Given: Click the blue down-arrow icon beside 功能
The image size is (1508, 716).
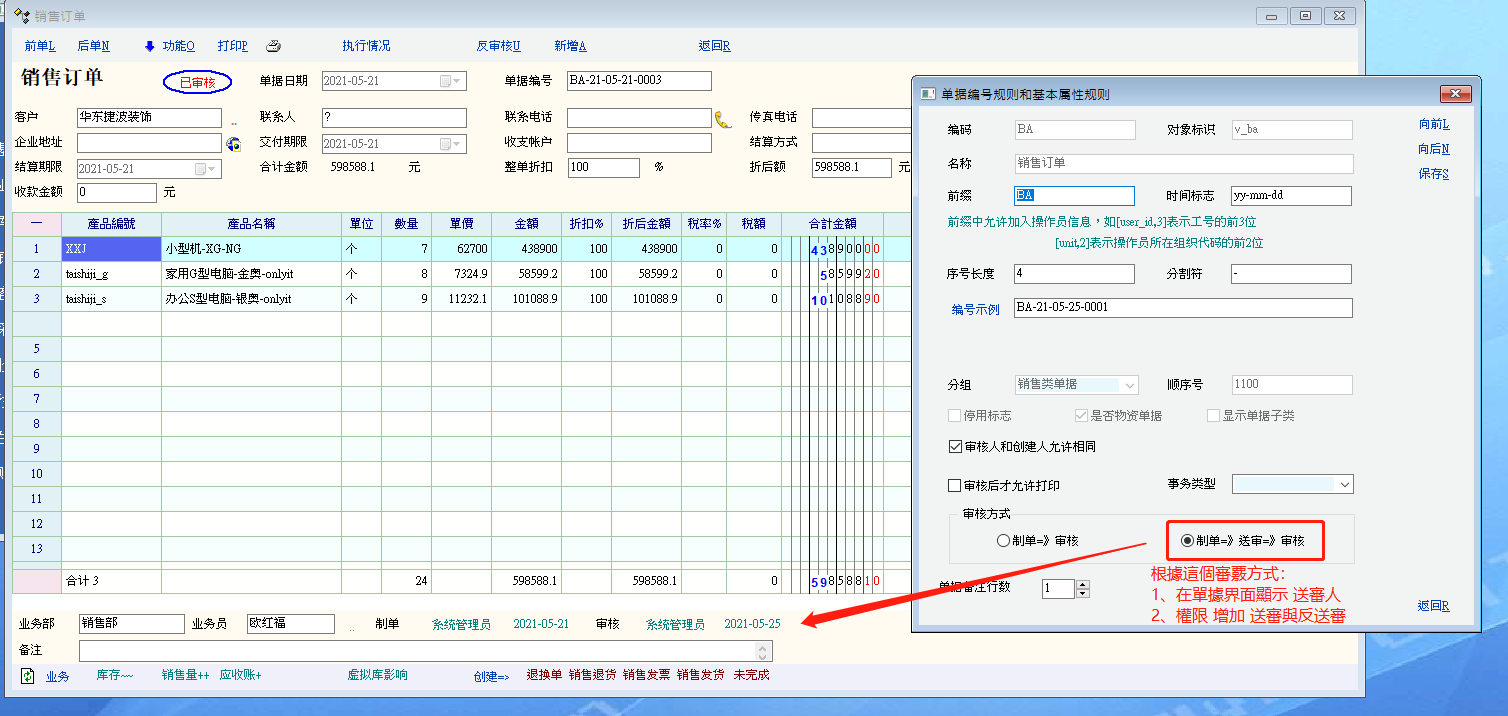Looking at the screenshot, I should [x=150, y=46].
